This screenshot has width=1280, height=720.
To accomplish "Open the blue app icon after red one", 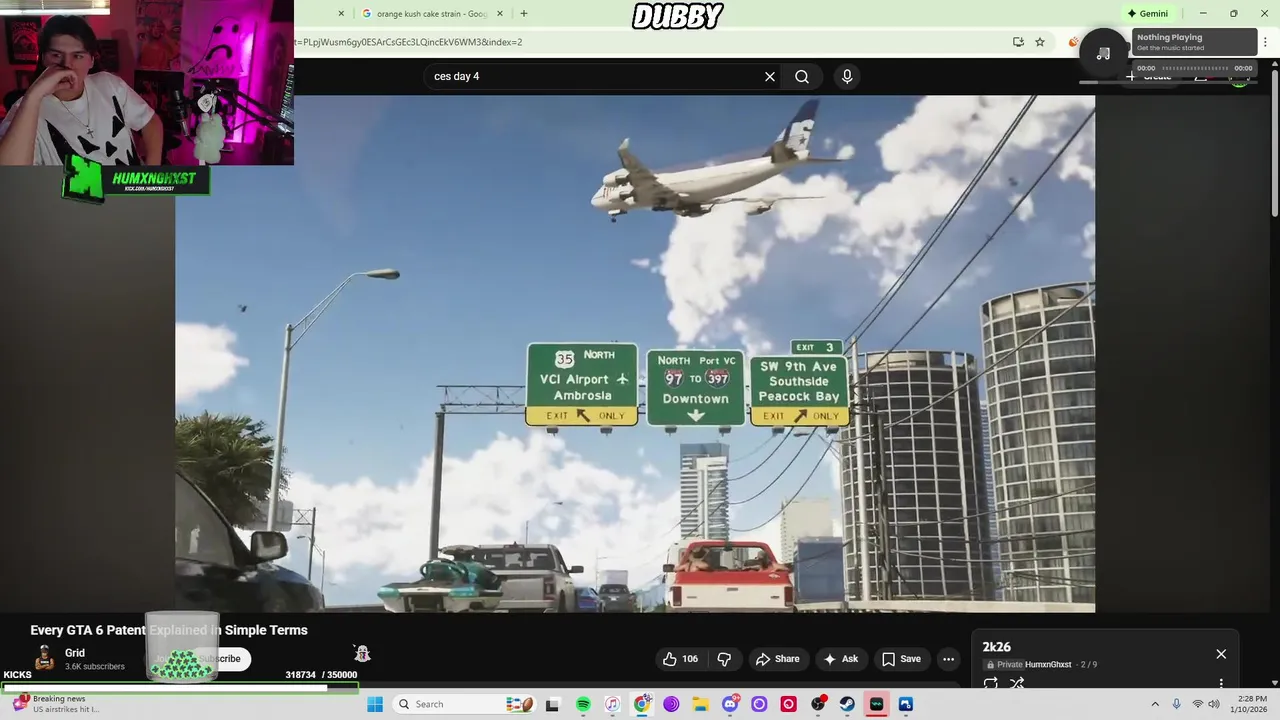I will click(x=906, y=704).
